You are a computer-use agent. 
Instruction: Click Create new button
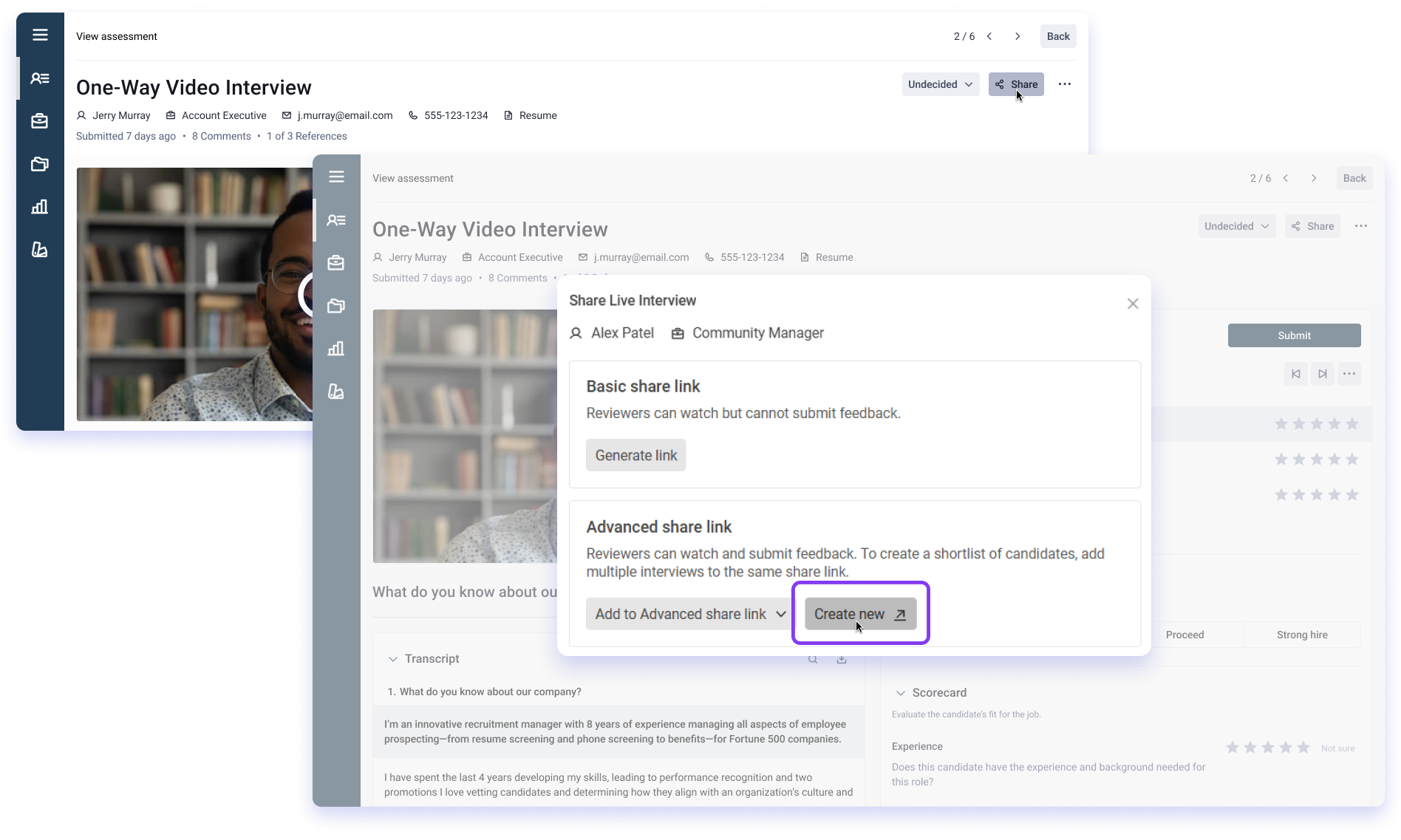[861, 614]
